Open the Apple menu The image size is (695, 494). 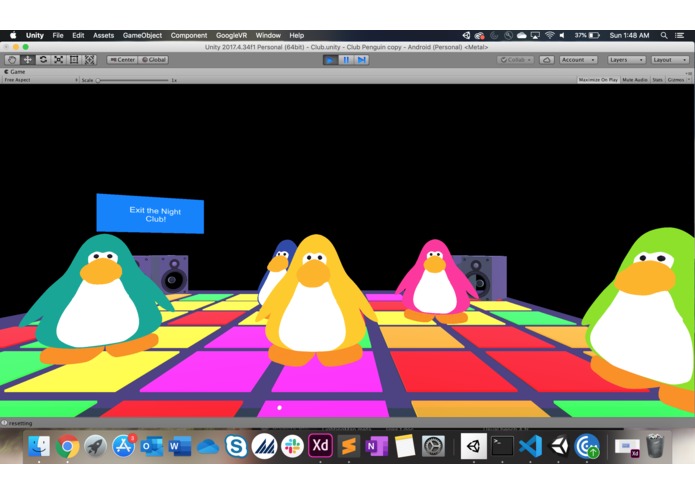[x=13, y=35]
